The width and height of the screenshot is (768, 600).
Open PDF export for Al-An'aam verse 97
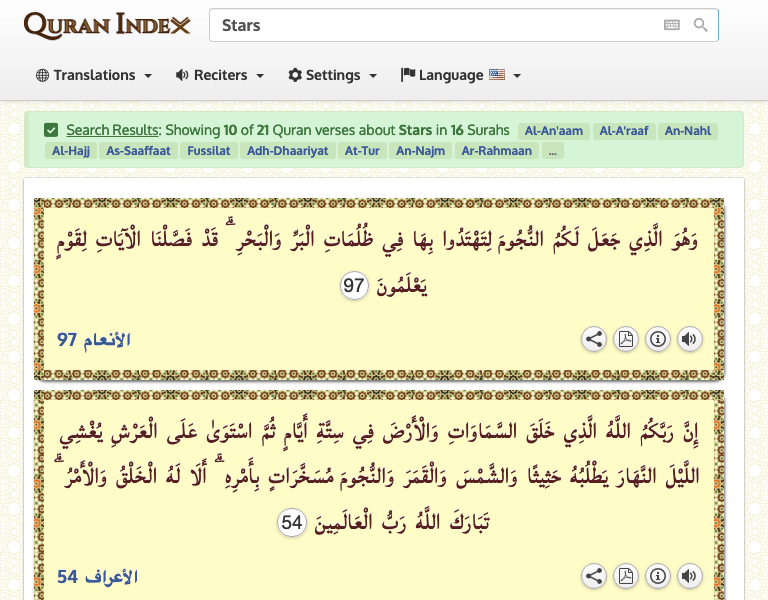(625, 339)
